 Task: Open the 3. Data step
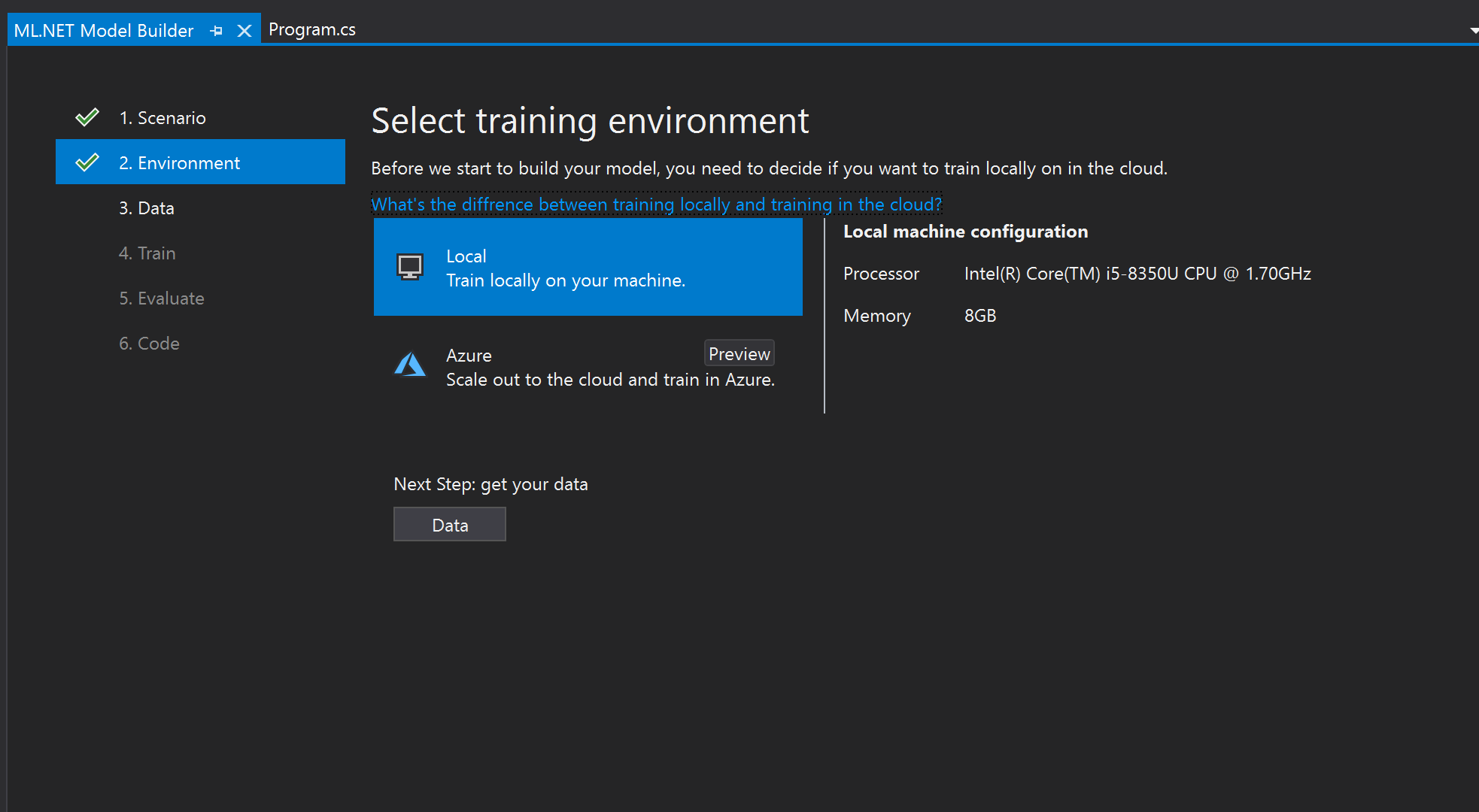click(x=147, y=208)
